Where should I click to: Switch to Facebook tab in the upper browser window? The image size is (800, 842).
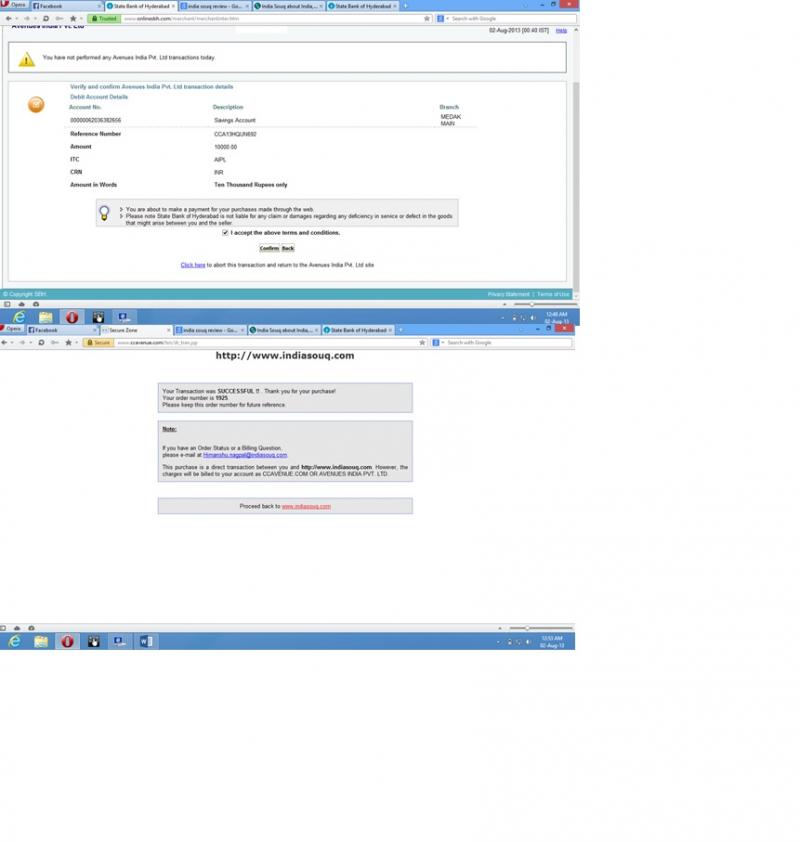point(64,6)
